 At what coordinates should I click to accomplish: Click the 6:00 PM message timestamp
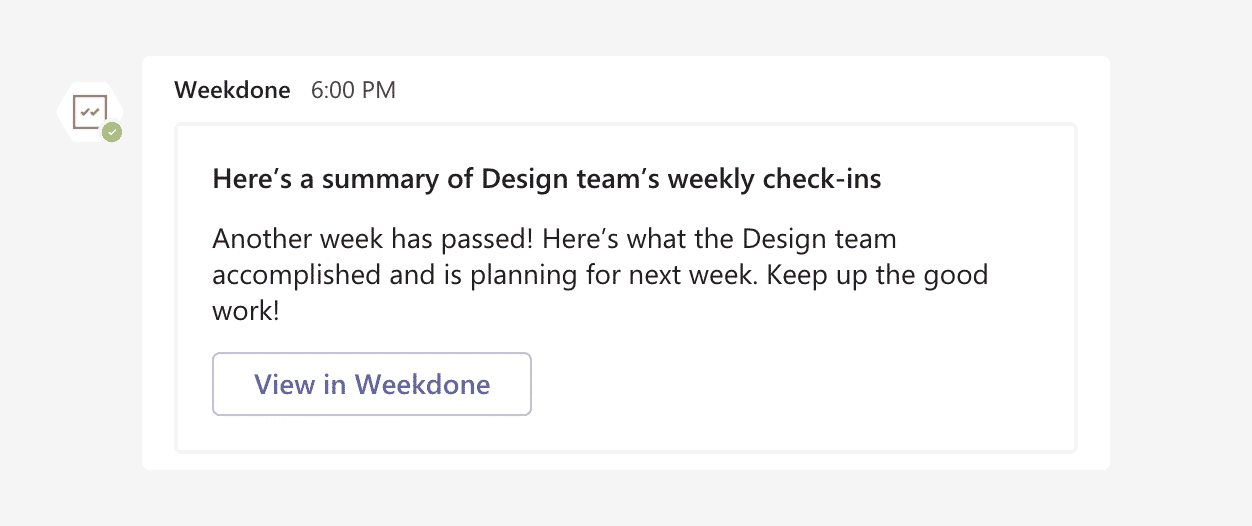[353, 90]
